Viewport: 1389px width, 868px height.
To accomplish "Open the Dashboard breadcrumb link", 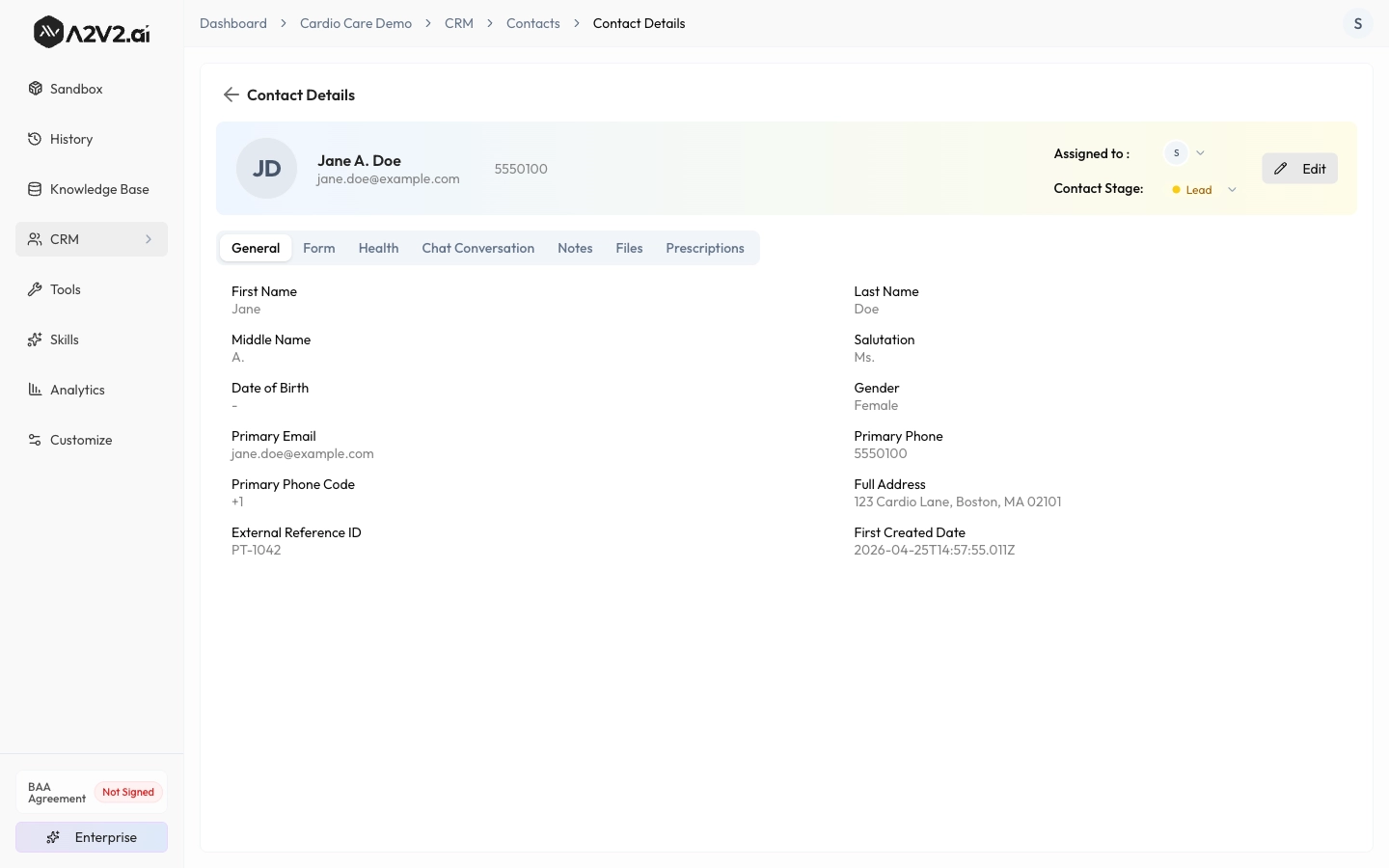I will 233,23.
